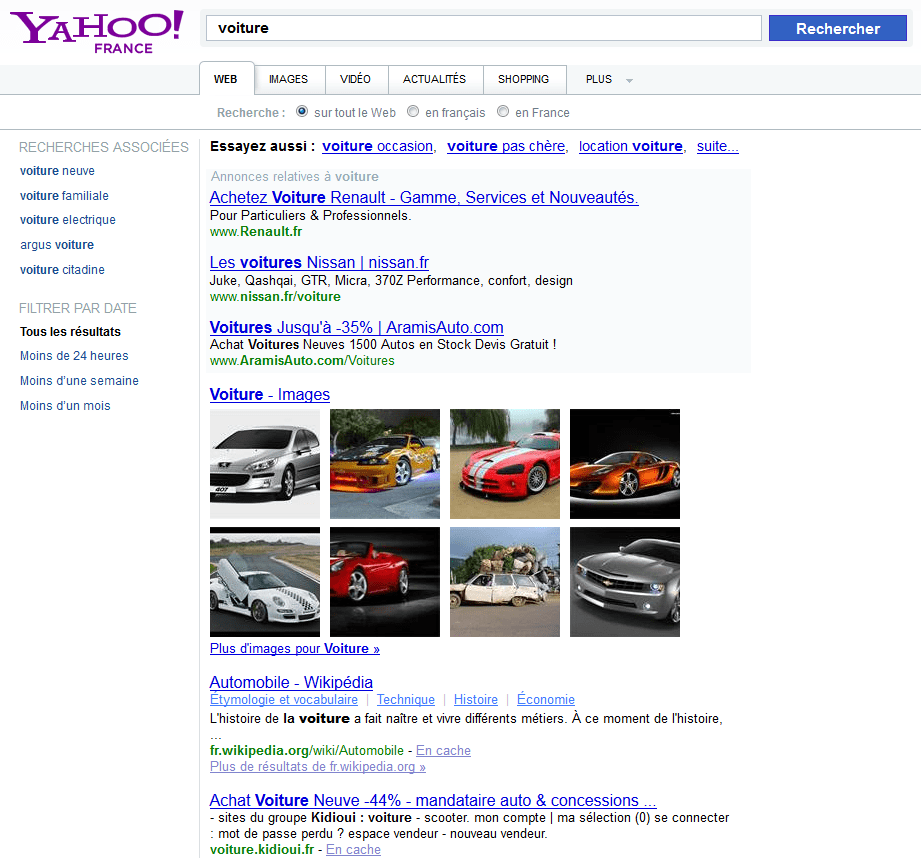Open the VIDÉO tab
The image size is (921, 858).
[x=355, y=79]
